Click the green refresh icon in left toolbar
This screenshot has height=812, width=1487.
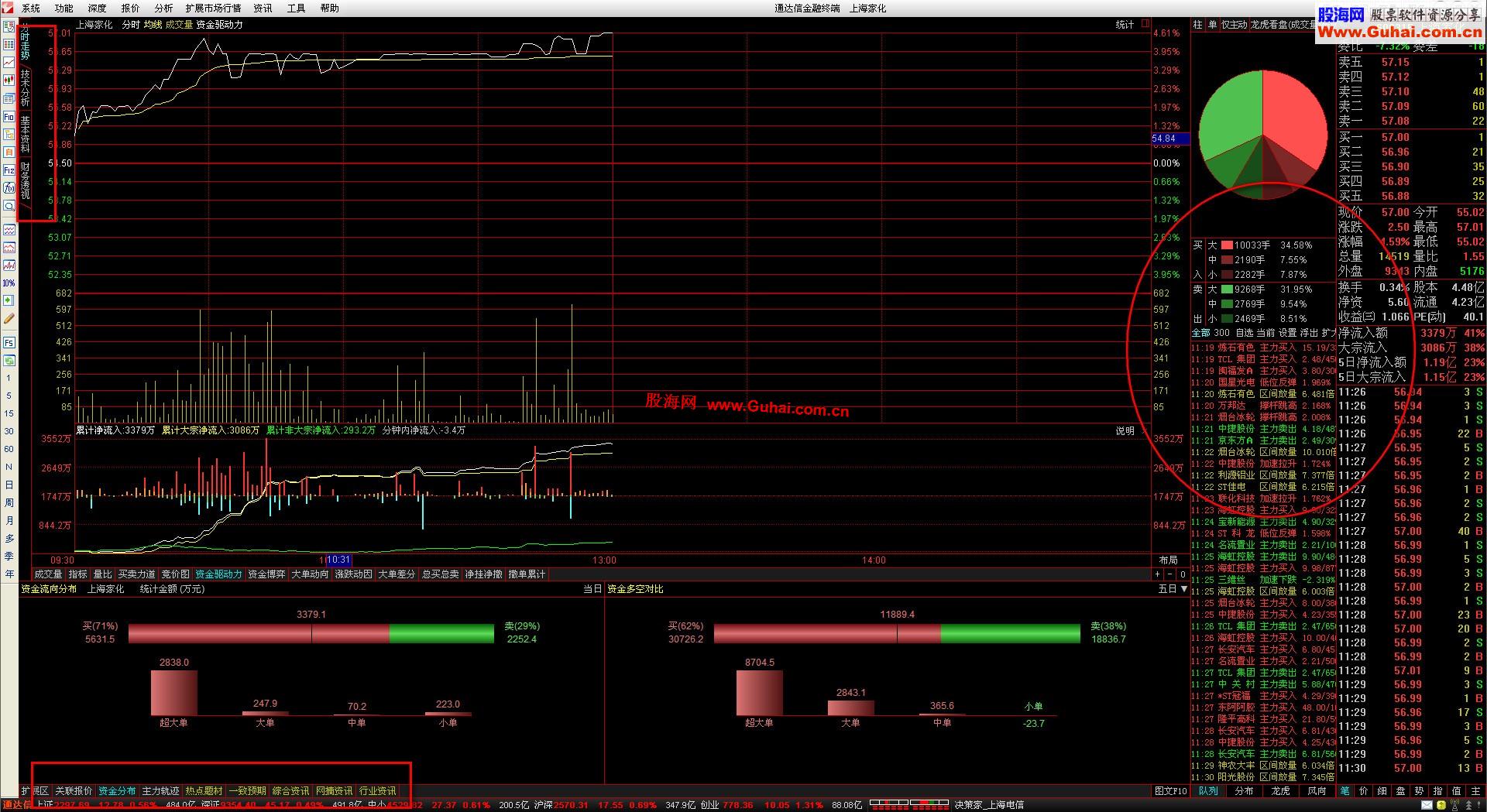[9, 360]
